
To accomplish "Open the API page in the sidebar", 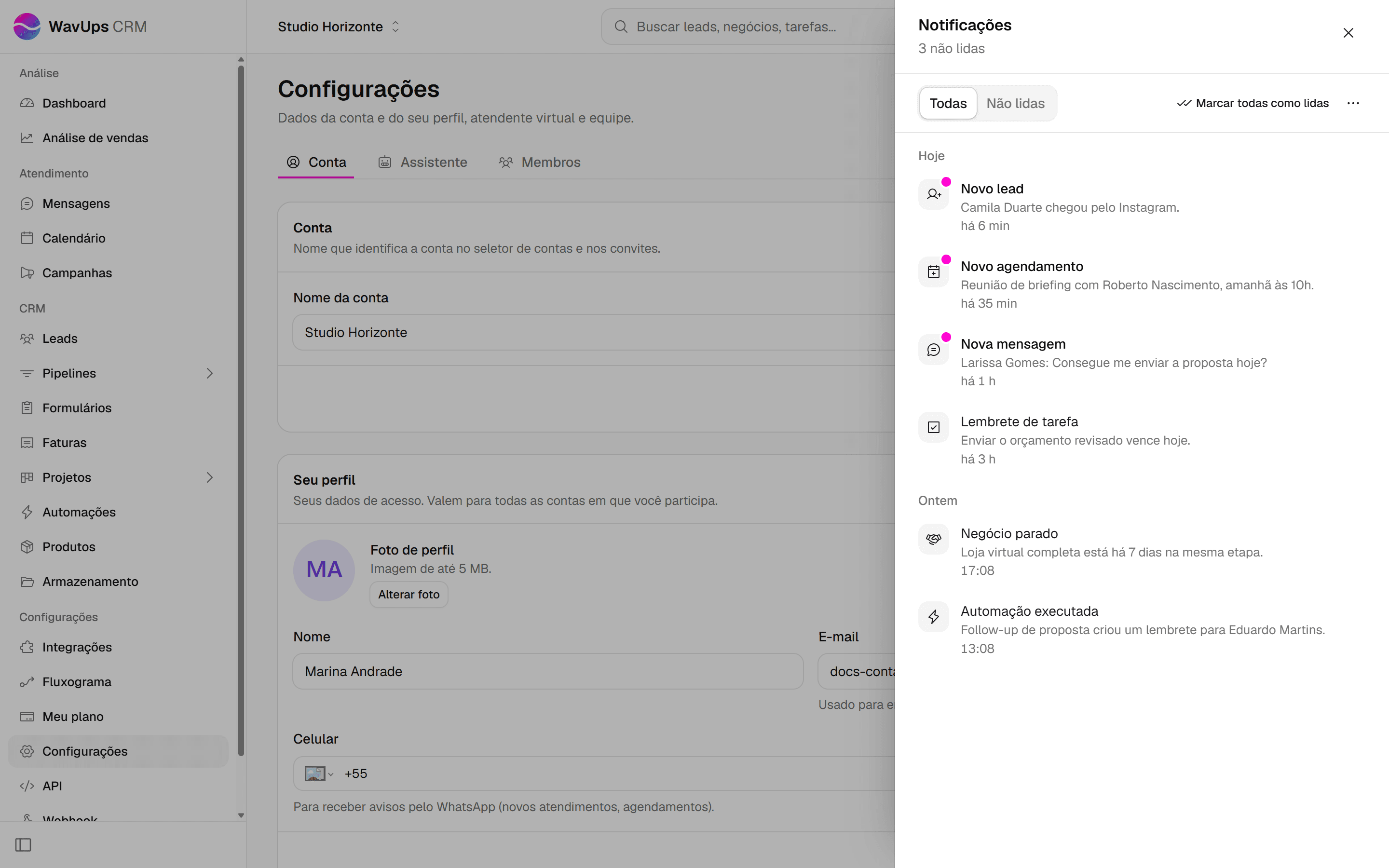I will pyautogui.click(x=118, y=786).
